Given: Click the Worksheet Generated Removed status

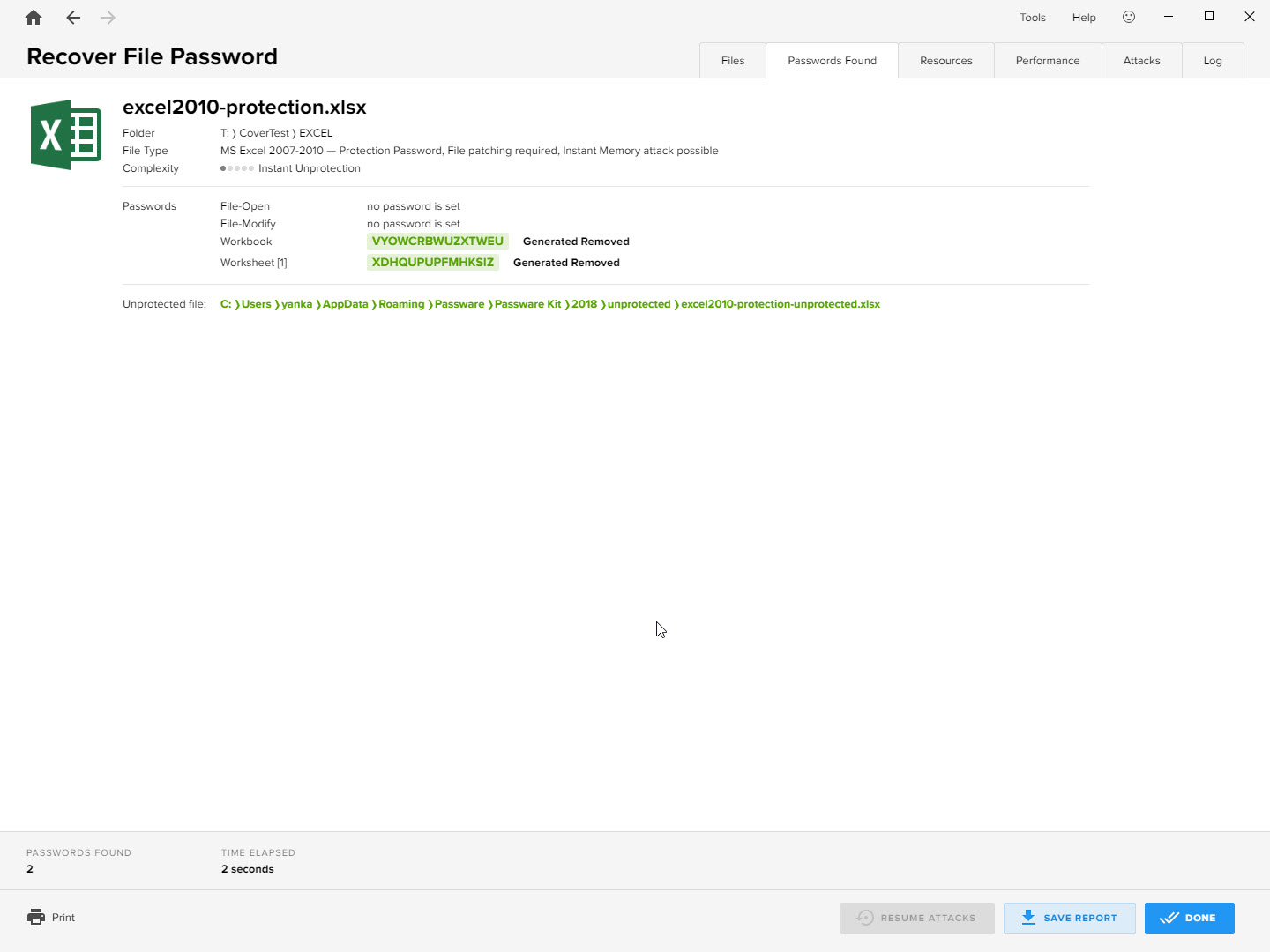Looking at the screenshot, I should click(x=566, y=263).
